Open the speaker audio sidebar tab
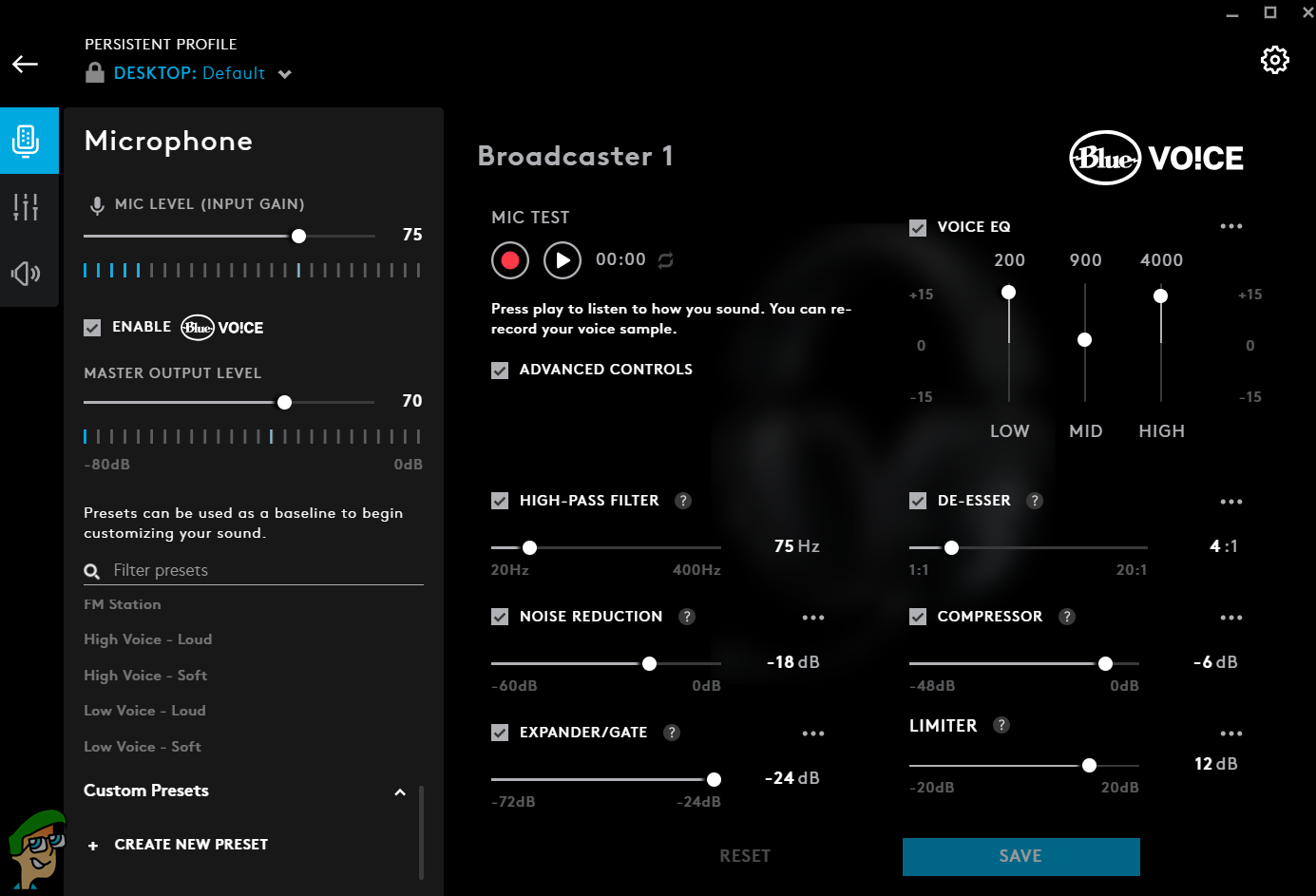Screen dimensions: 1316x896 [x=26, y=274]
